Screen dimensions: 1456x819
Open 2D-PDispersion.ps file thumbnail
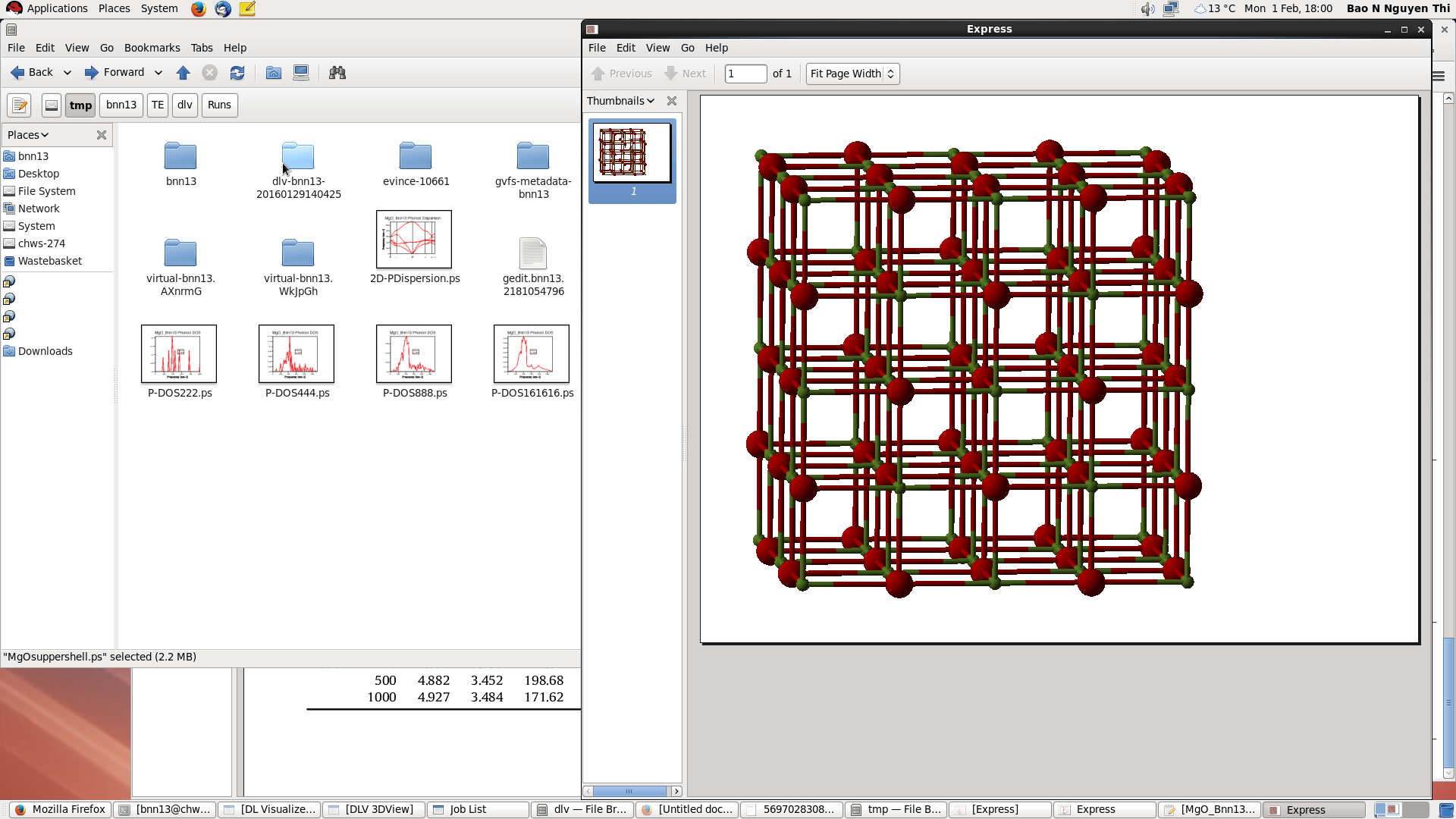pyautogui.click(x=414, y=240)
